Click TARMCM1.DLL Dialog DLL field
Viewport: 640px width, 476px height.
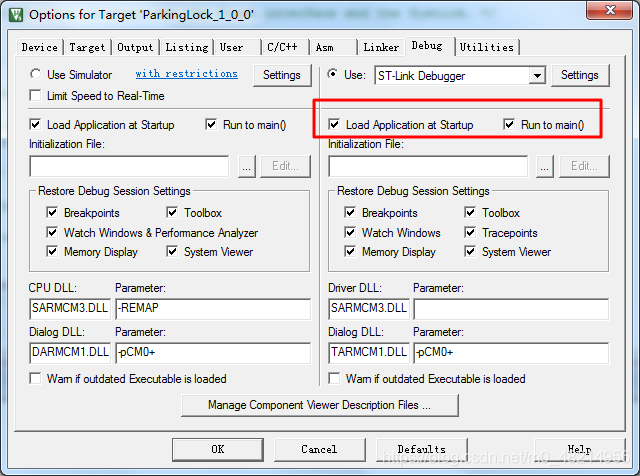point(369,352)
